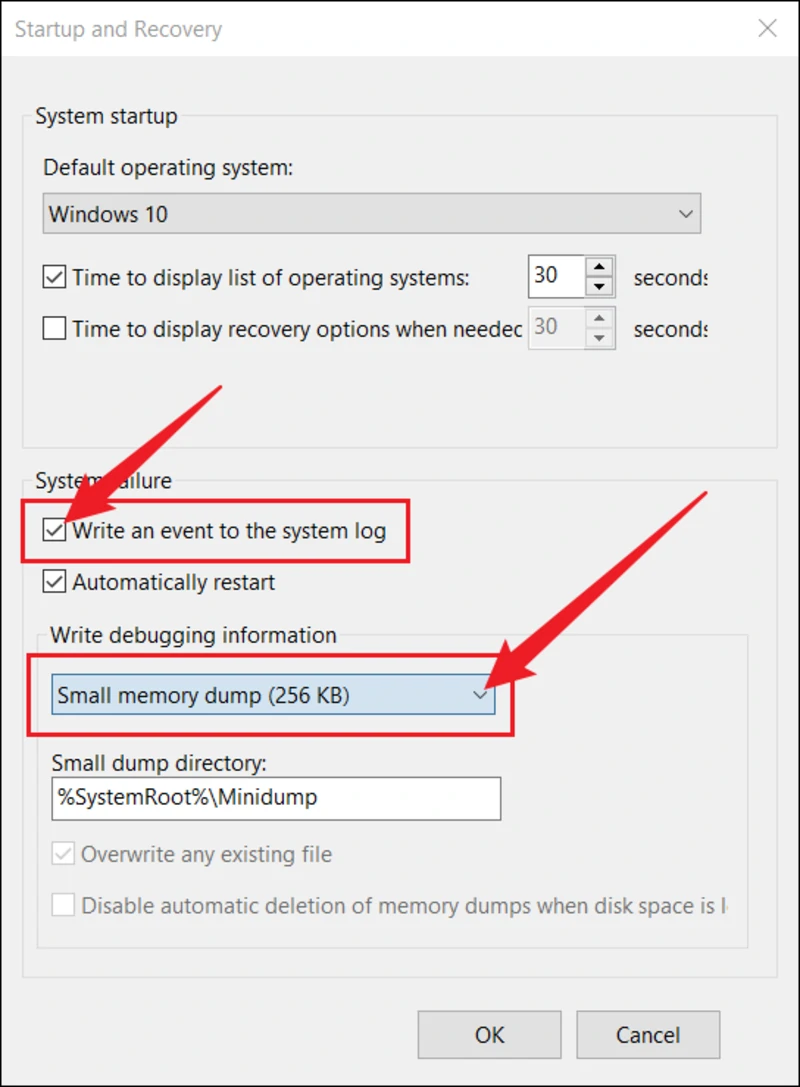800x1087 pixels.
Task: Click the 30 seconds OS list field
Action: [x=555, y=277]
